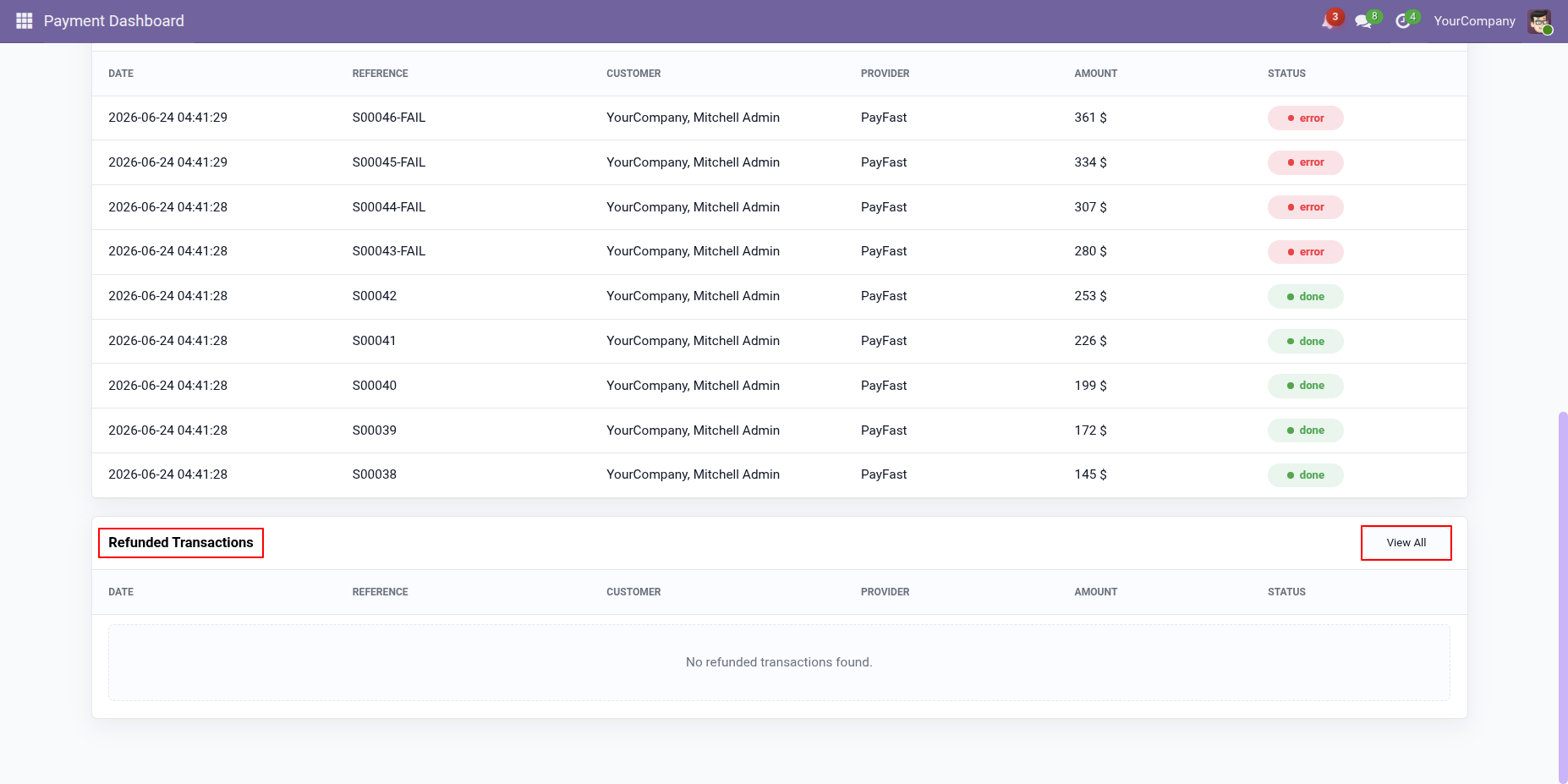Open the notifications bell icon
Screen dimensions: 1568x784
click(1329, 21)
